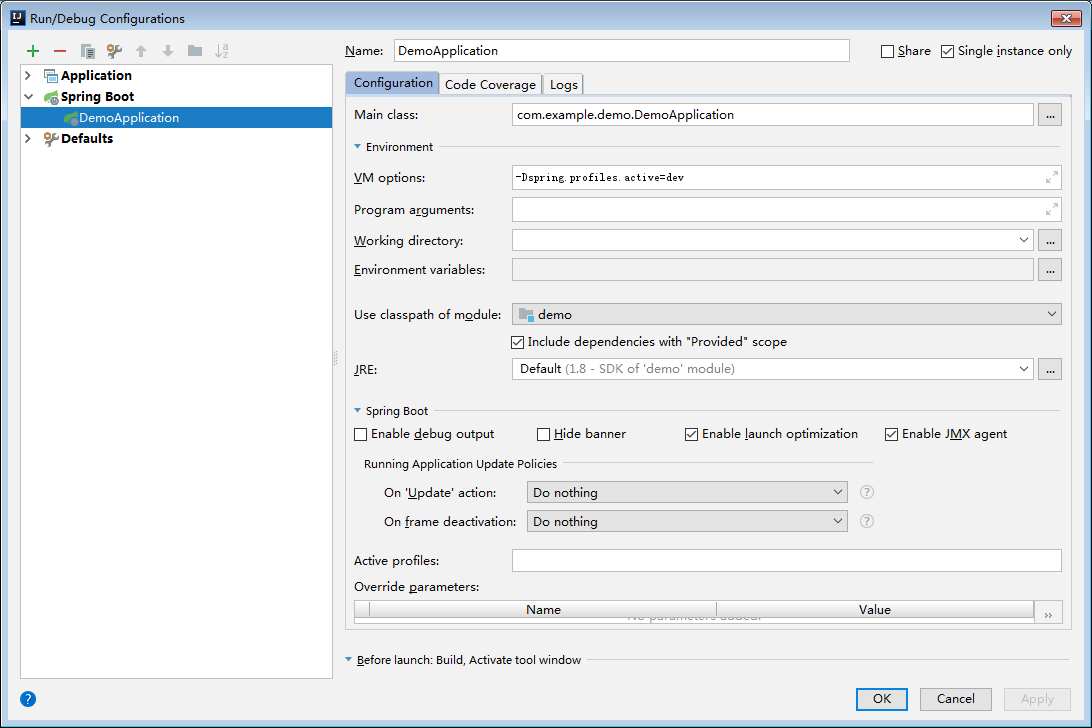Open JRE browse ellipsis button
1092x728 pixels.
(1050, 369)
